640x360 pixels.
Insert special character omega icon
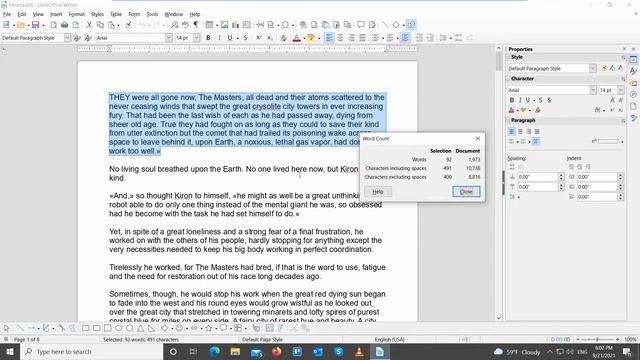click(285, 25)
